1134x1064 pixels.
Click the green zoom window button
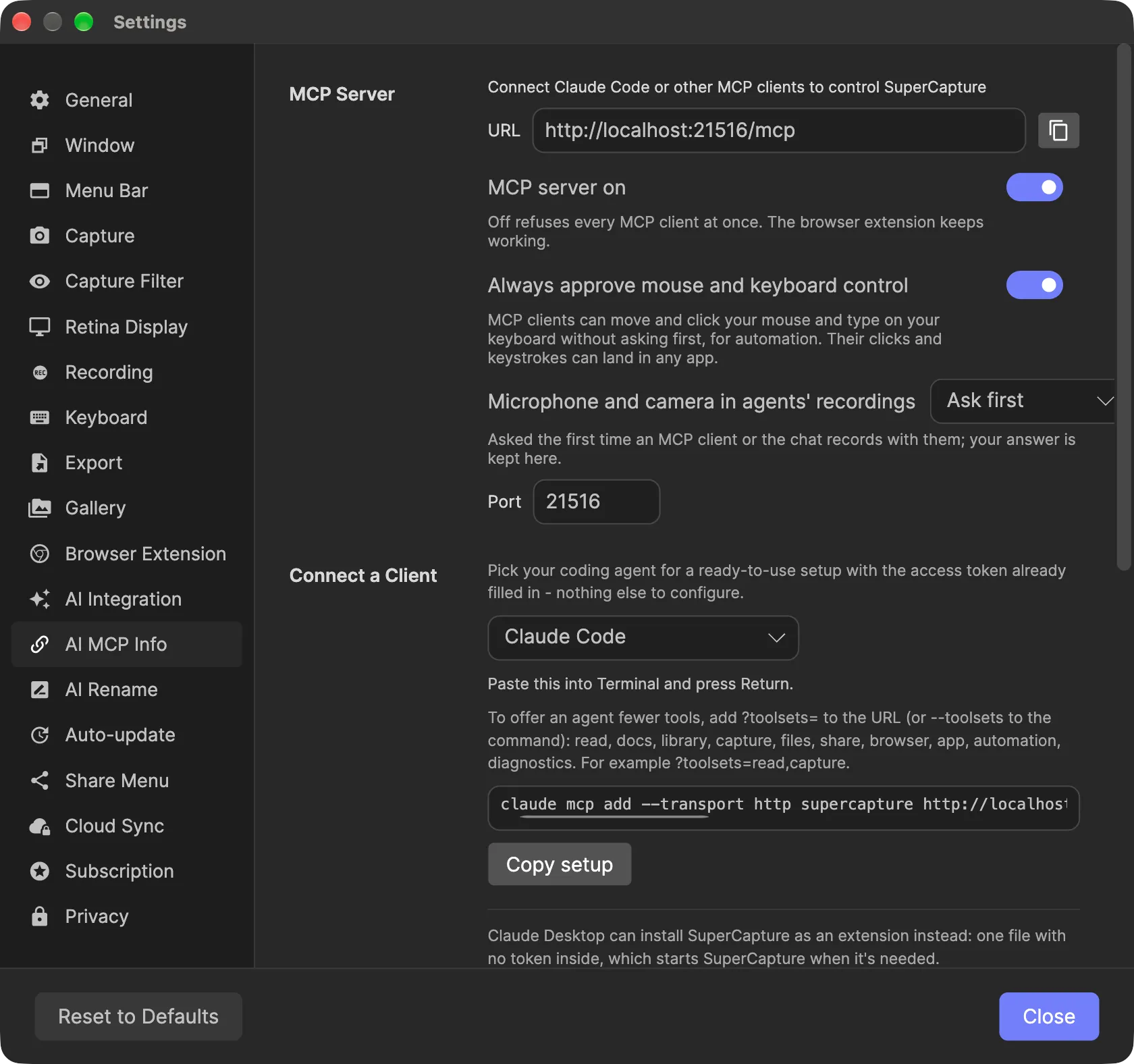(x=84, y=22)
